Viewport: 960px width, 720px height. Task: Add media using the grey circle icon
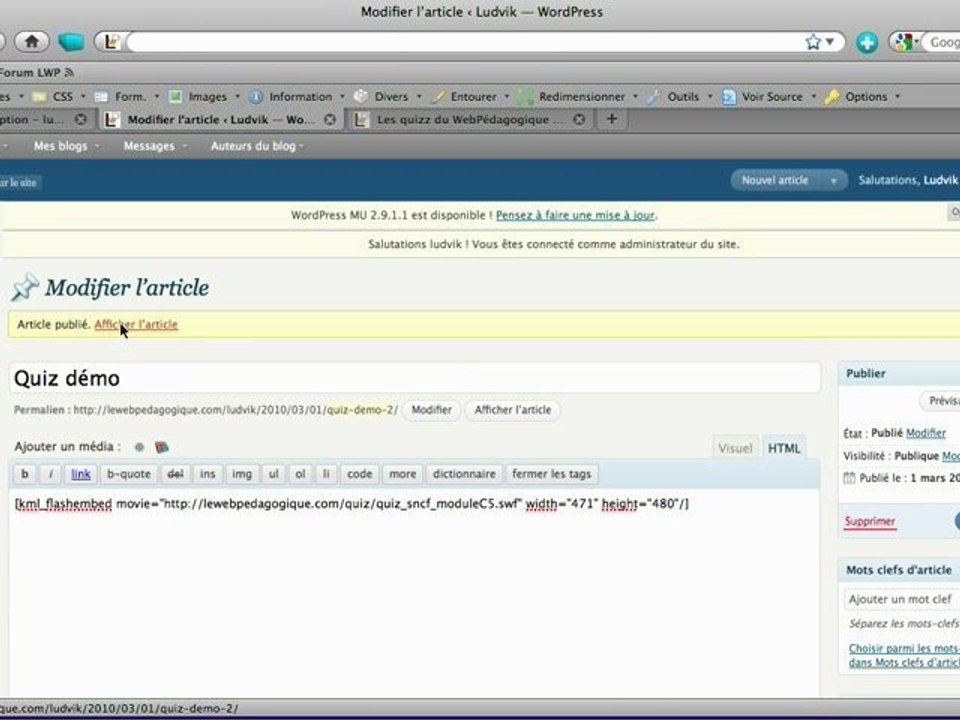tap(140, 447)
